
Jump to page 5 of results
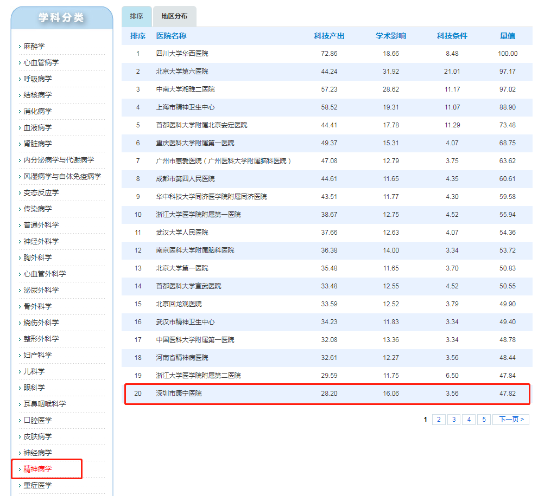pyautogui.click(x=484, y=419)
